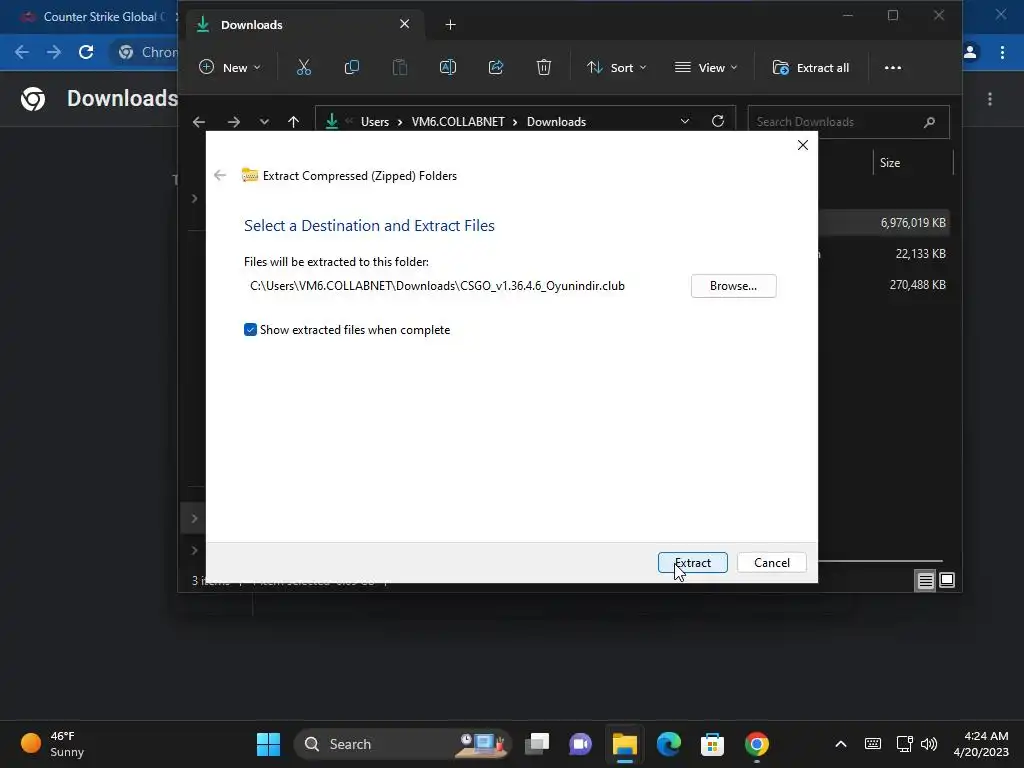
Task: Launch Microsoft Edge from taskbar
Action: (668, 744)
